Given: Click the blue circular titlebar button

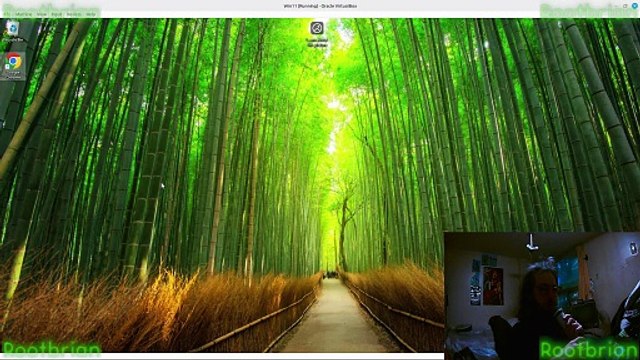Looking at the screenshot, I should (x=635, y=6).
